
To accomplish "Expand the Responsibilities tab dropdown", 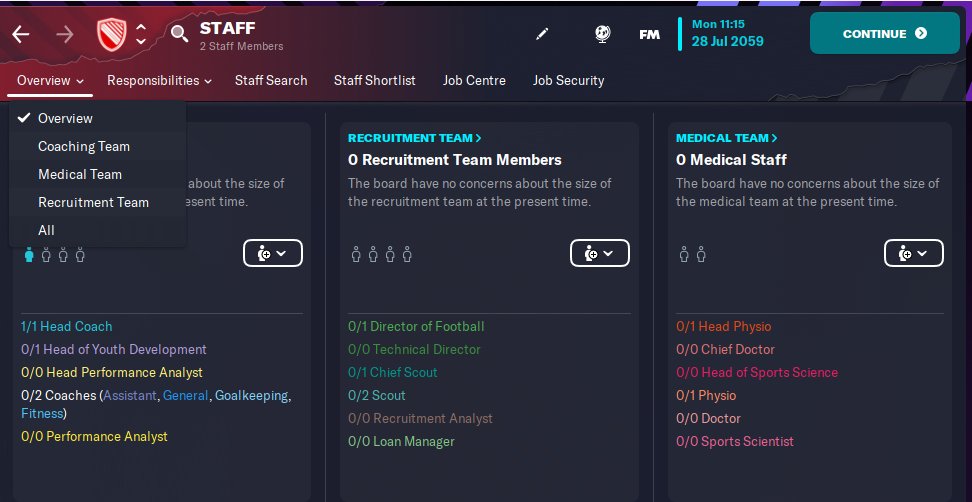I will [x=159, y=81].
